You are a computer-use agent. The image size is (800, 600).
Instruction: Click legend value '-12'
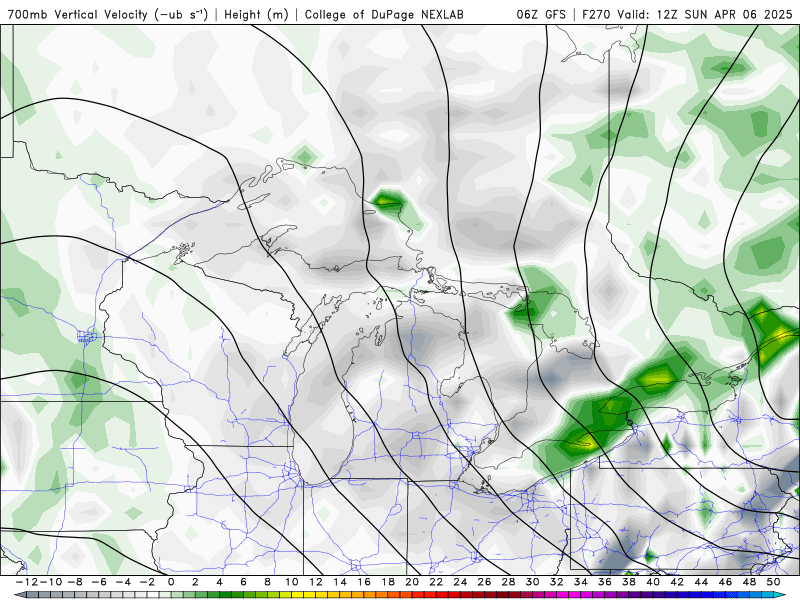tap(26, 582)
